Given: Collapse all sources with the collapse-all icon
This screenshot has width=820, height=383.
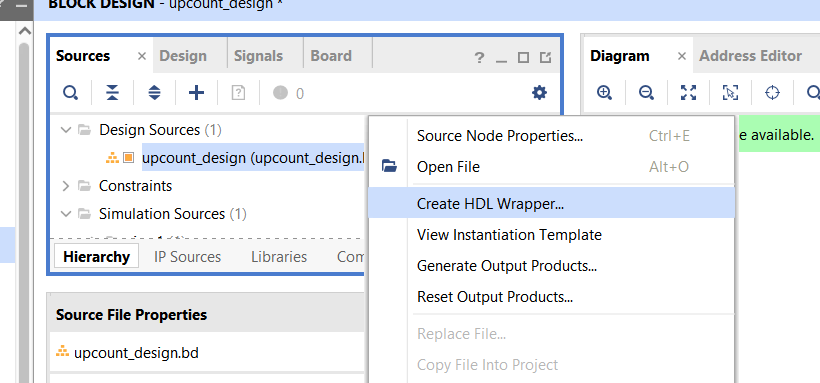Looking at the screenshot, I should [112, 93].
